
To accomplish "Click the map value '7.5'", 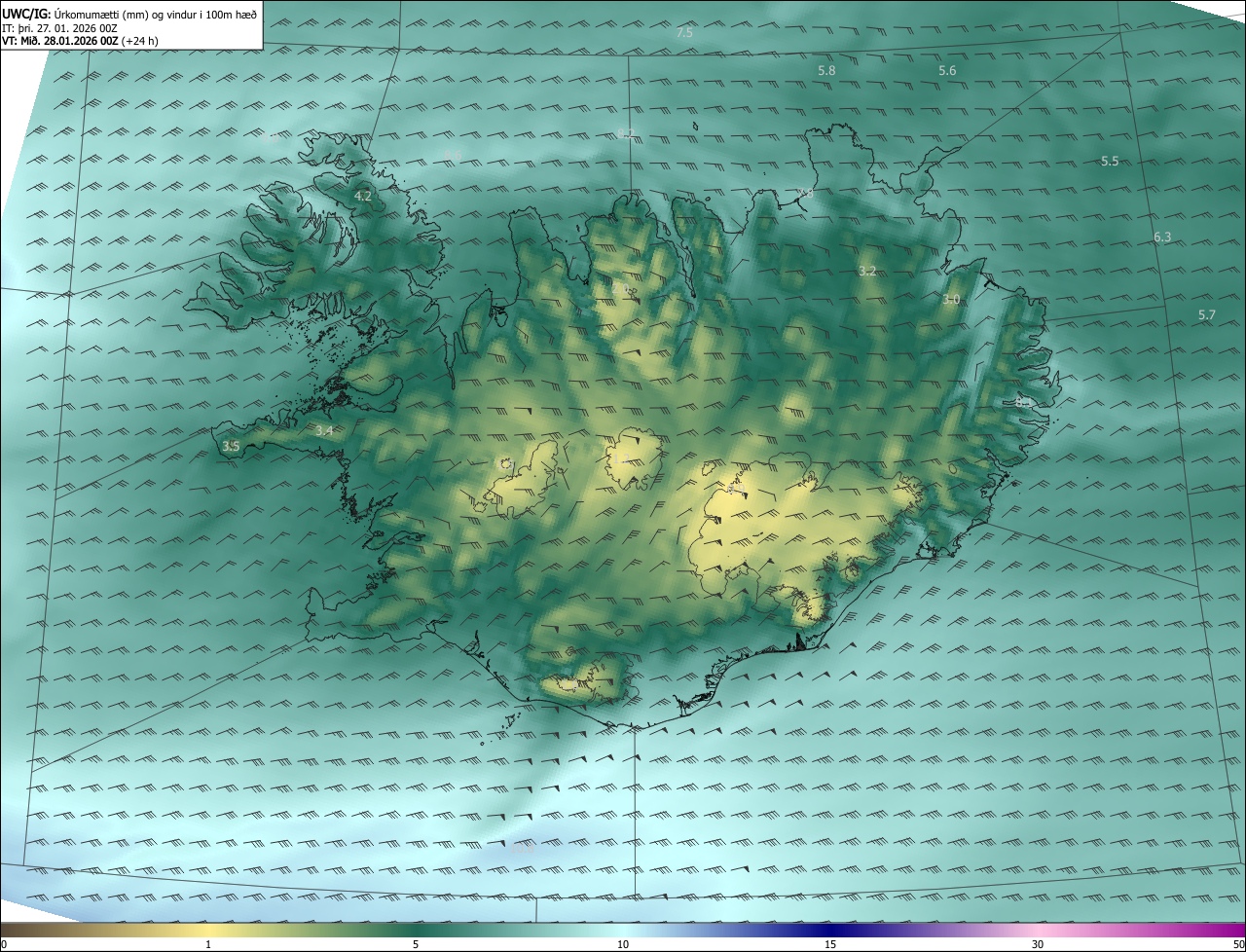I will pos(684,33).
